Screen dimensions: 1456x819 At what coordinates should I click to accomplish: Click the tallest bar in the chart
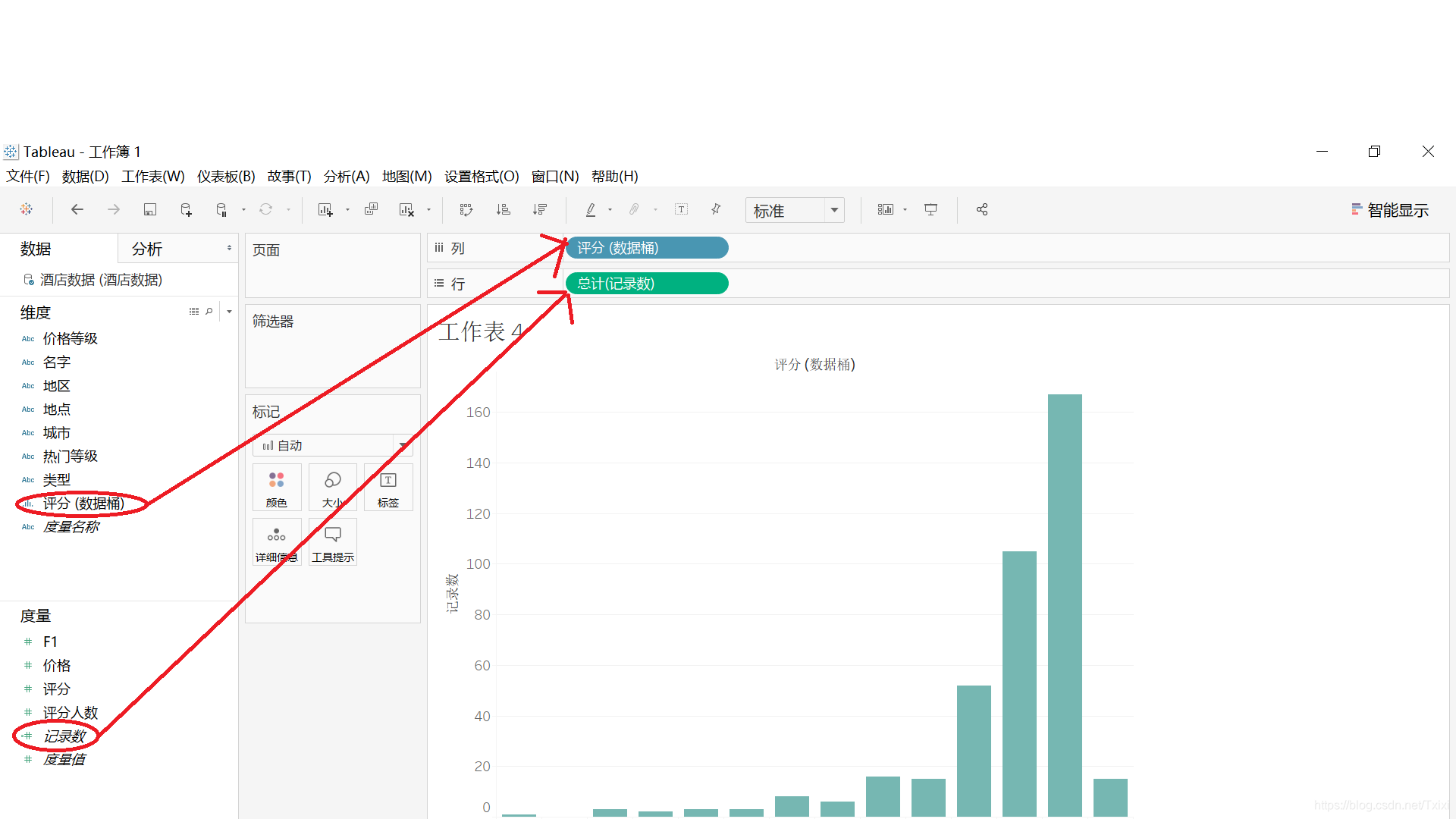click(x=1065, y=605)
